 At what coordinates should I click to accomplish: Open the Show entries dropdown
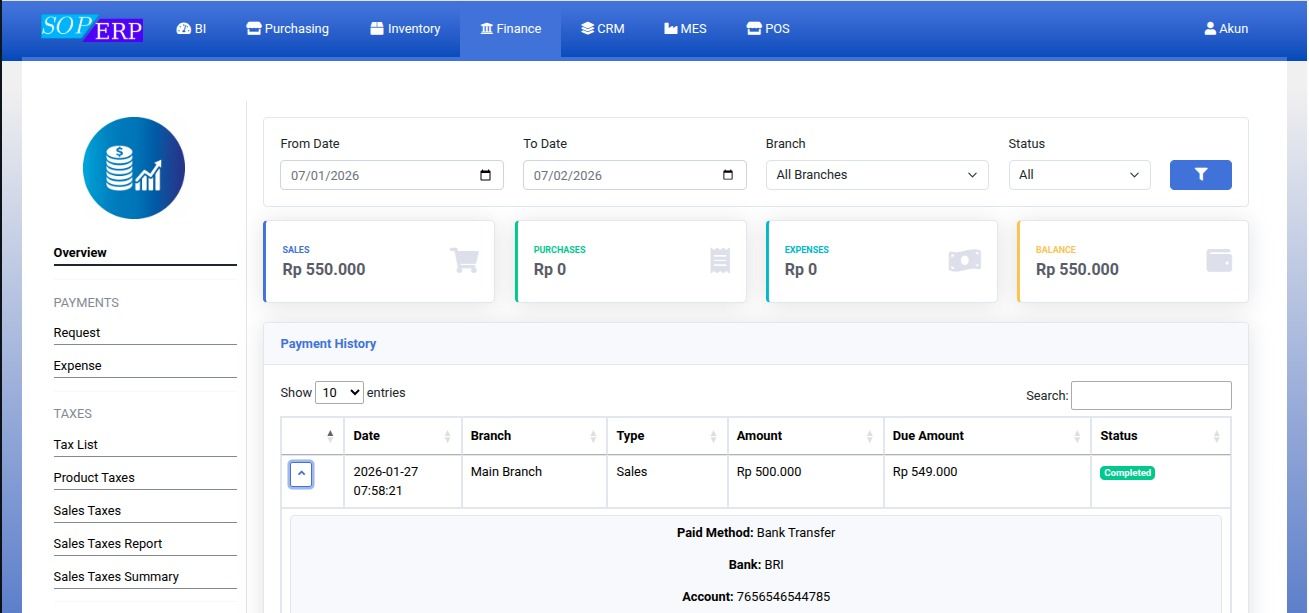click(340, 392)
